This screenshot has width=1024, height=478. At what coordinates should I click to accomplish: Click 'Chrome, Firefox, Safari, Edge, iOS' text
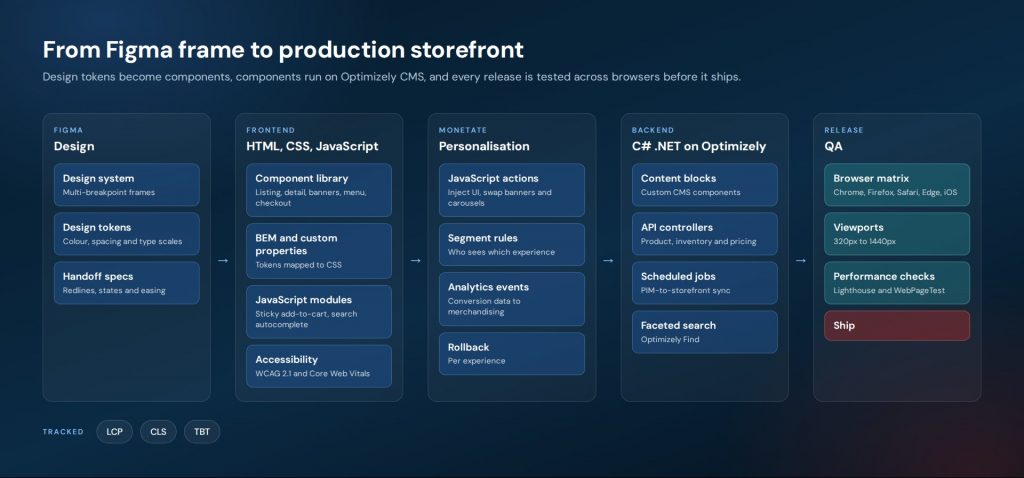[x=895, y=193]
